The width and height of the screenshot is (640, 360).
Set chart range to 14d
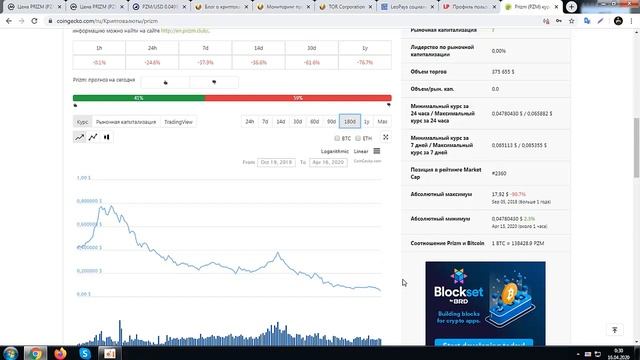pyautogui.click(x=281, y=122)
